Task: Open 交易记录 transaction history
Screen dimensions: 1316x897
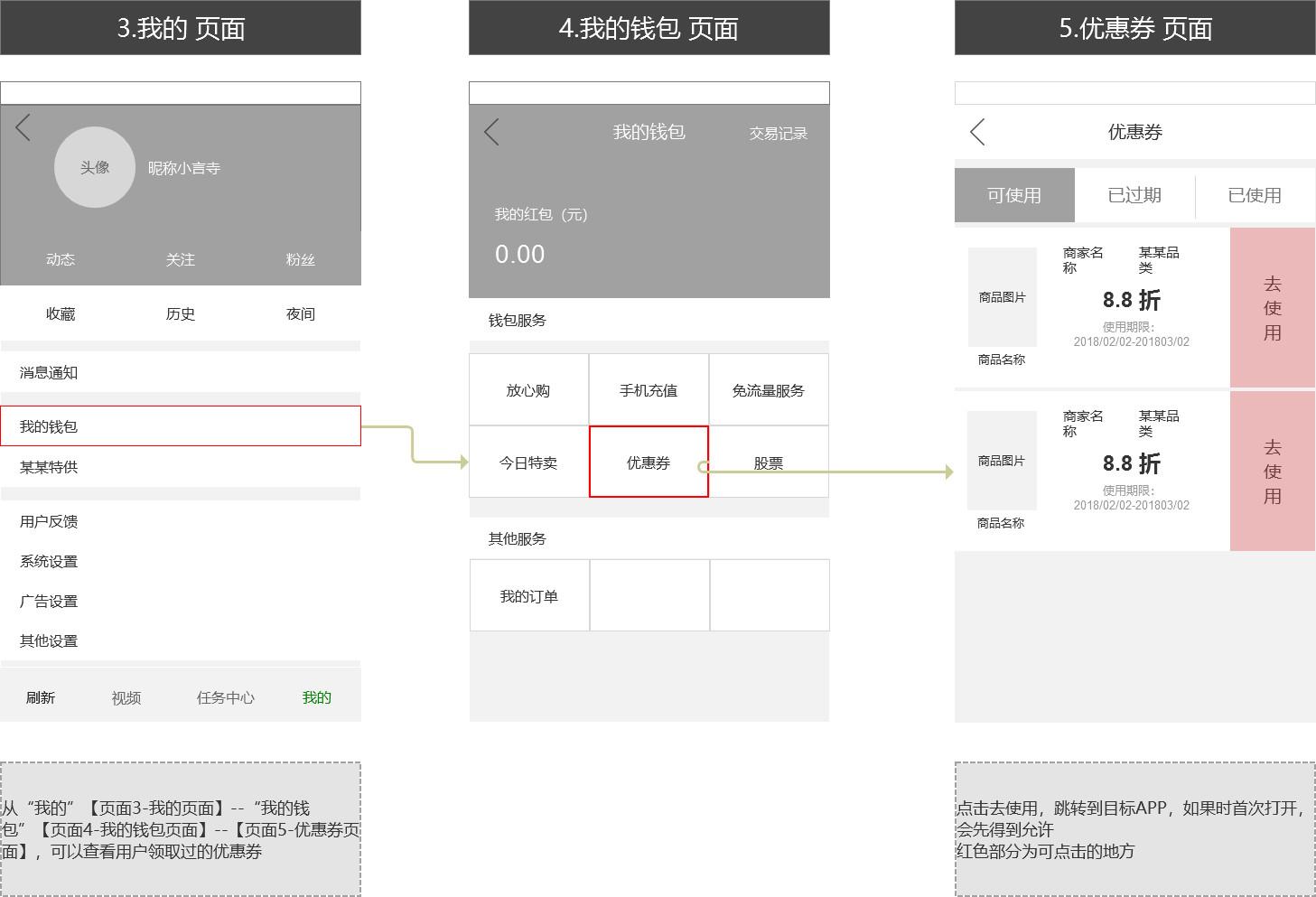Action: pos(779,134)
